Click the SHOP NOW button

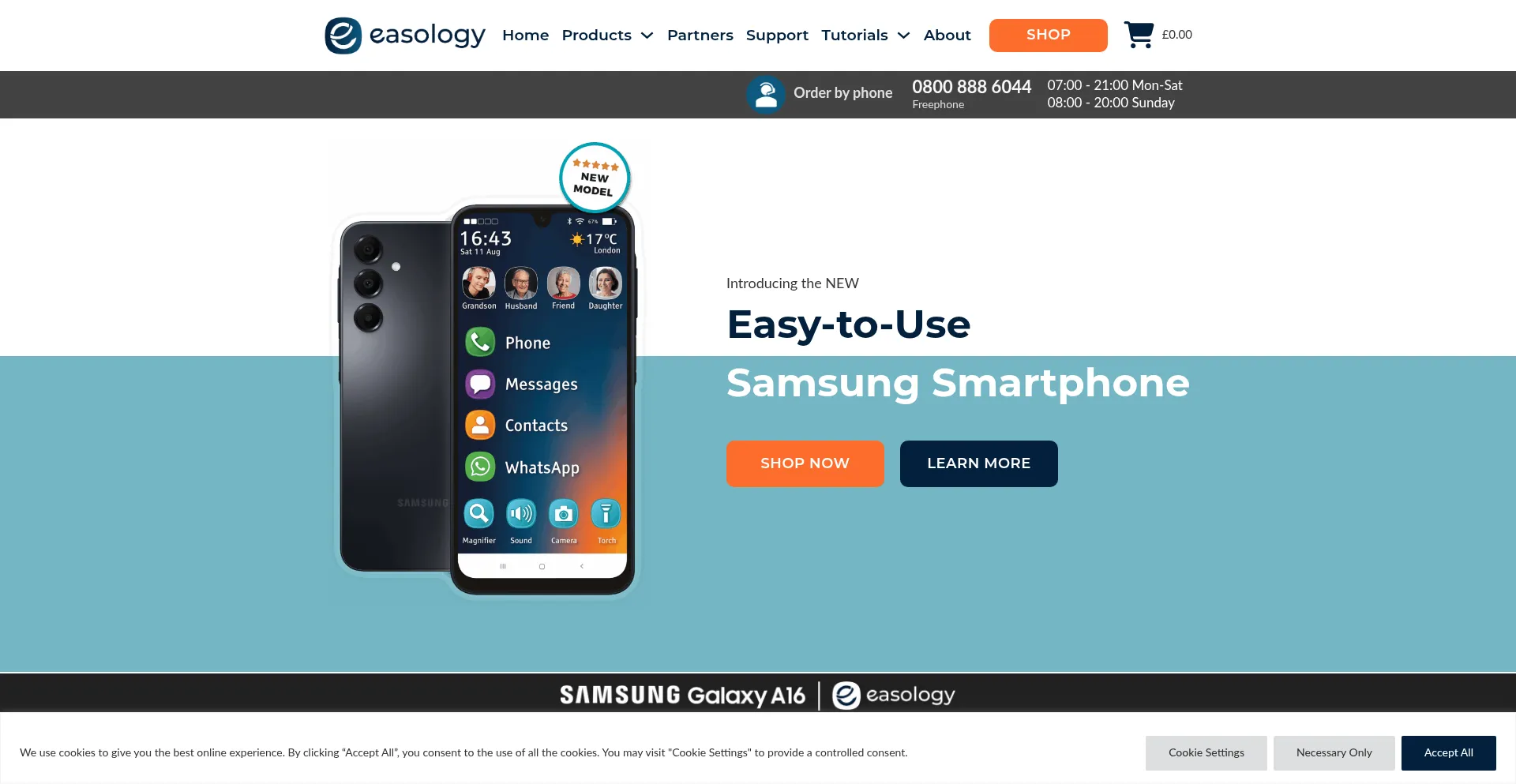805,463
